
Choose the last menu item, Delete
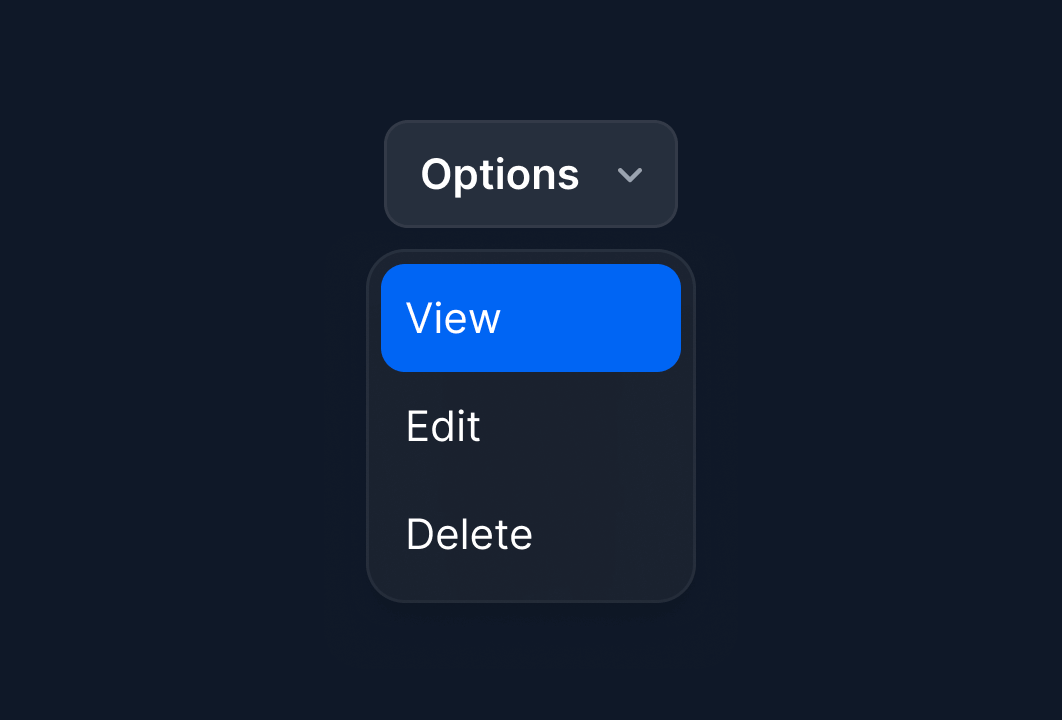click(531, 534)
